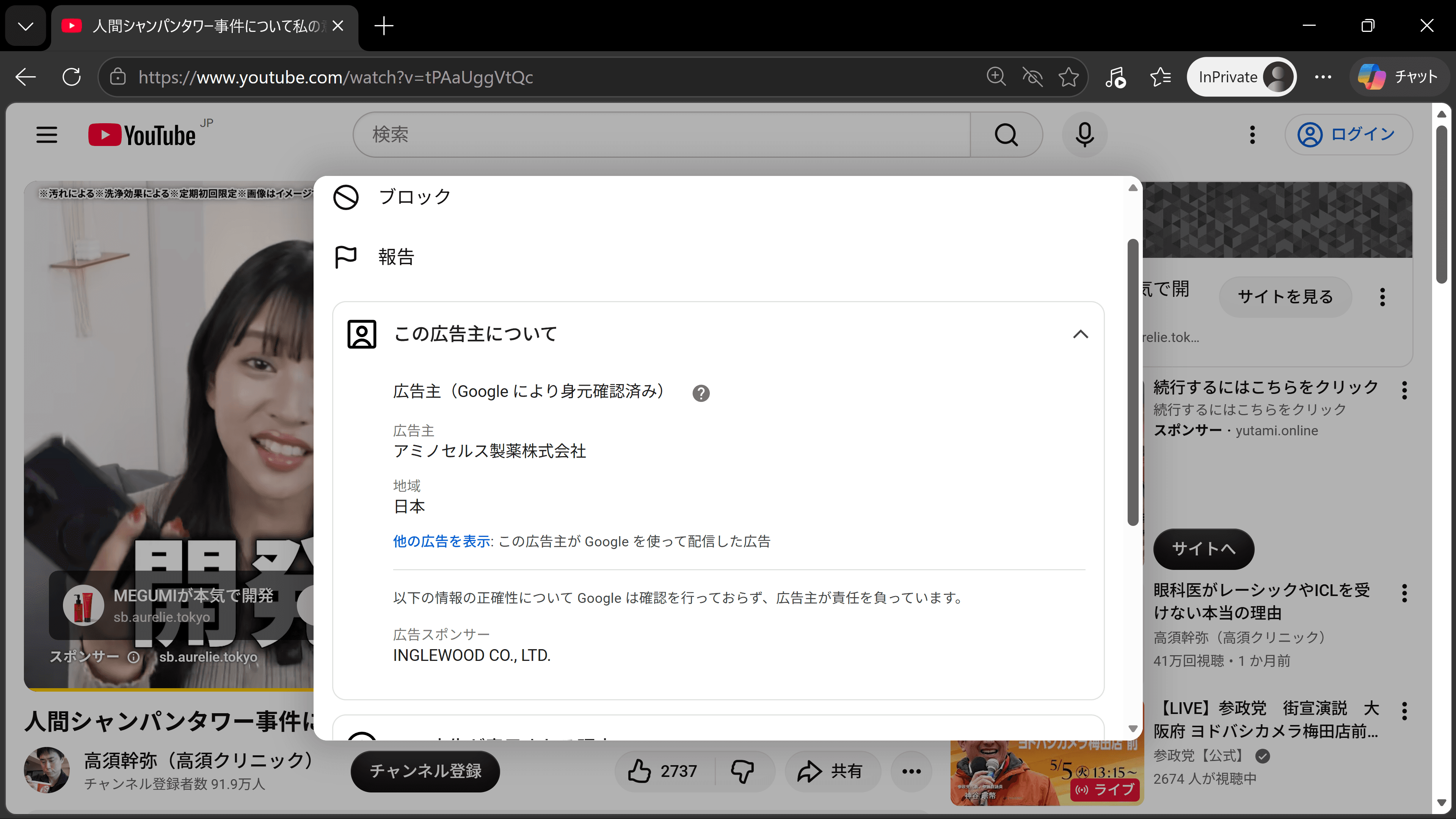1456x819 pixels.
Task: Click dialog scroll down arrow
Action: point(1133,728)
